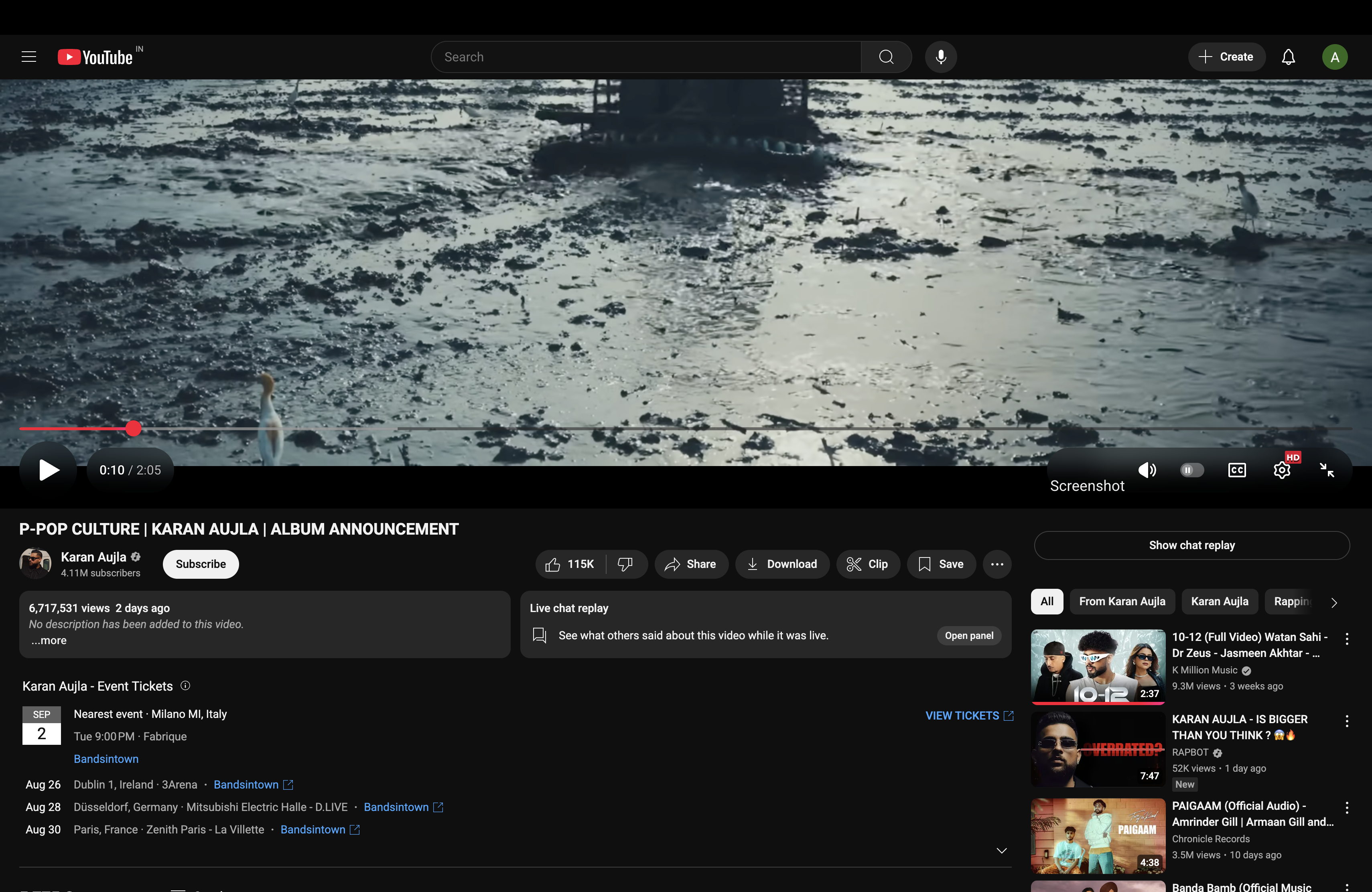Open notifications bell
Image resolution: width=1372 pixels, height=892 pixels.
click(1289, 57)
